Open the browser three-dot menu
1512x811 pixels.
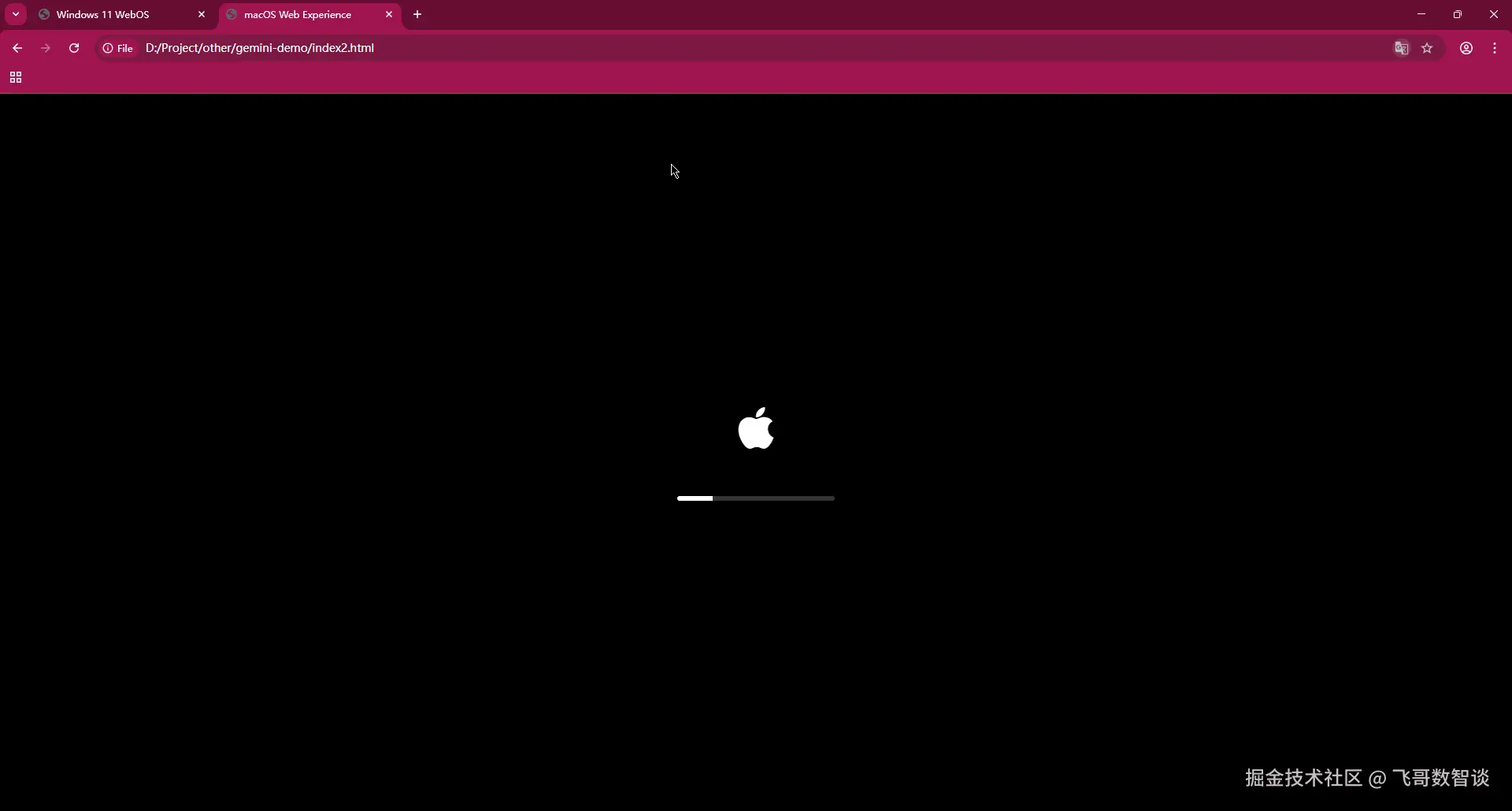click(x=1495, y=48)
